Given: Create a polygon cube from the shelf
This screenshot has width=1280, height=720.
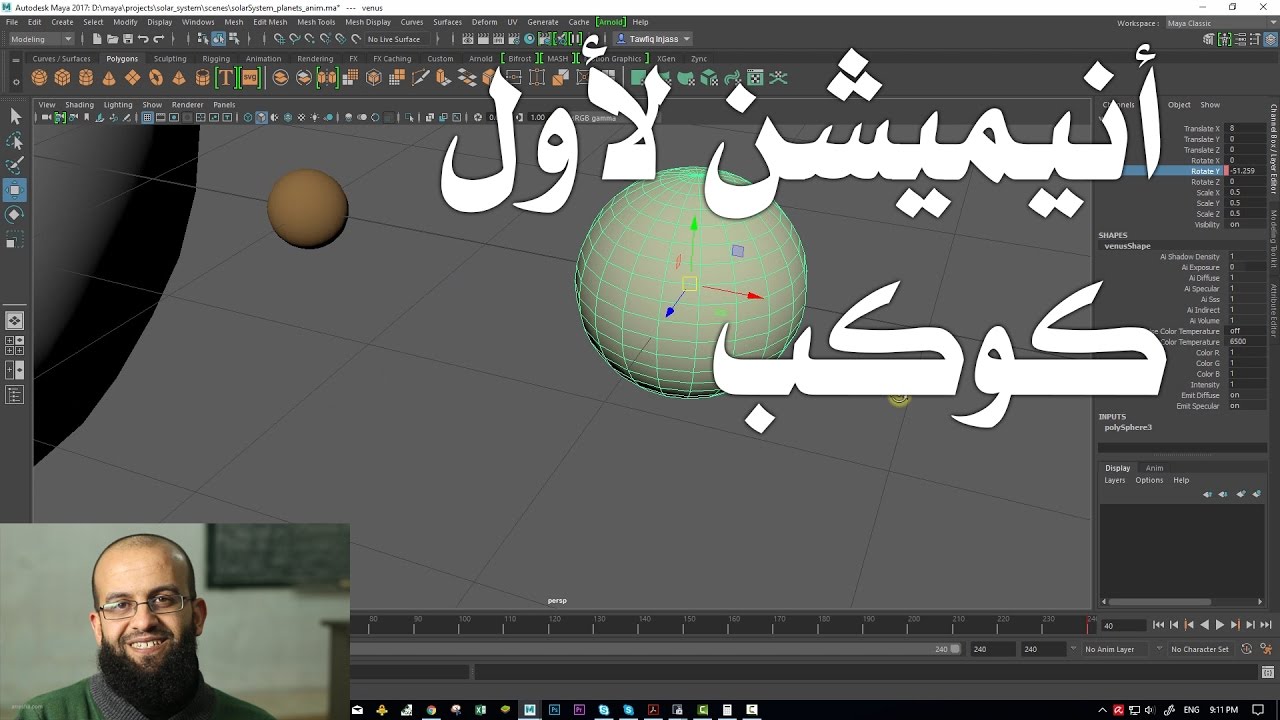Looking at the screenshot, I should [x=63, y=78].
